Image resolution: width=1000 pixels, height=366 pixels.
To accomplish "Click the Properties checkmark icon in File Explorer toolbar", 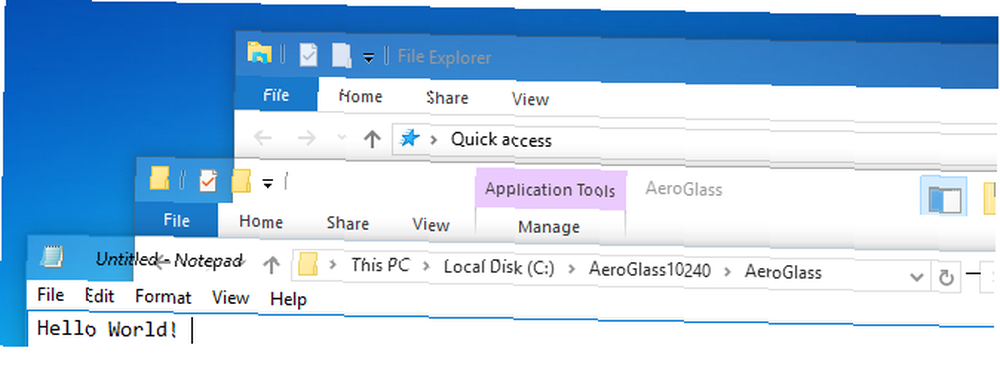I will coord(308,56).
